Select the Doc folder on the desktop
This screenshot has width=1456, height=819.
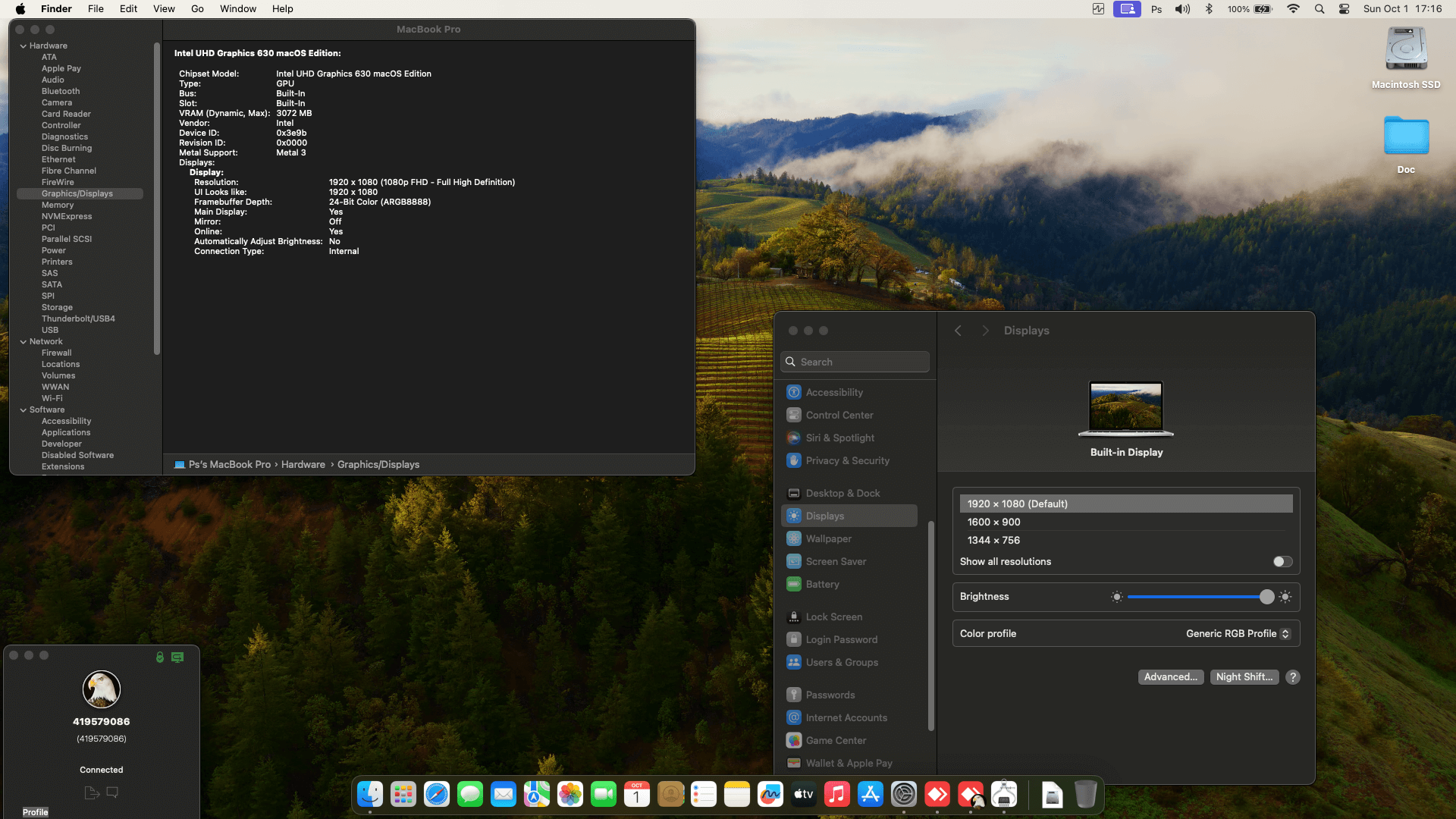tap(1406, 144)
